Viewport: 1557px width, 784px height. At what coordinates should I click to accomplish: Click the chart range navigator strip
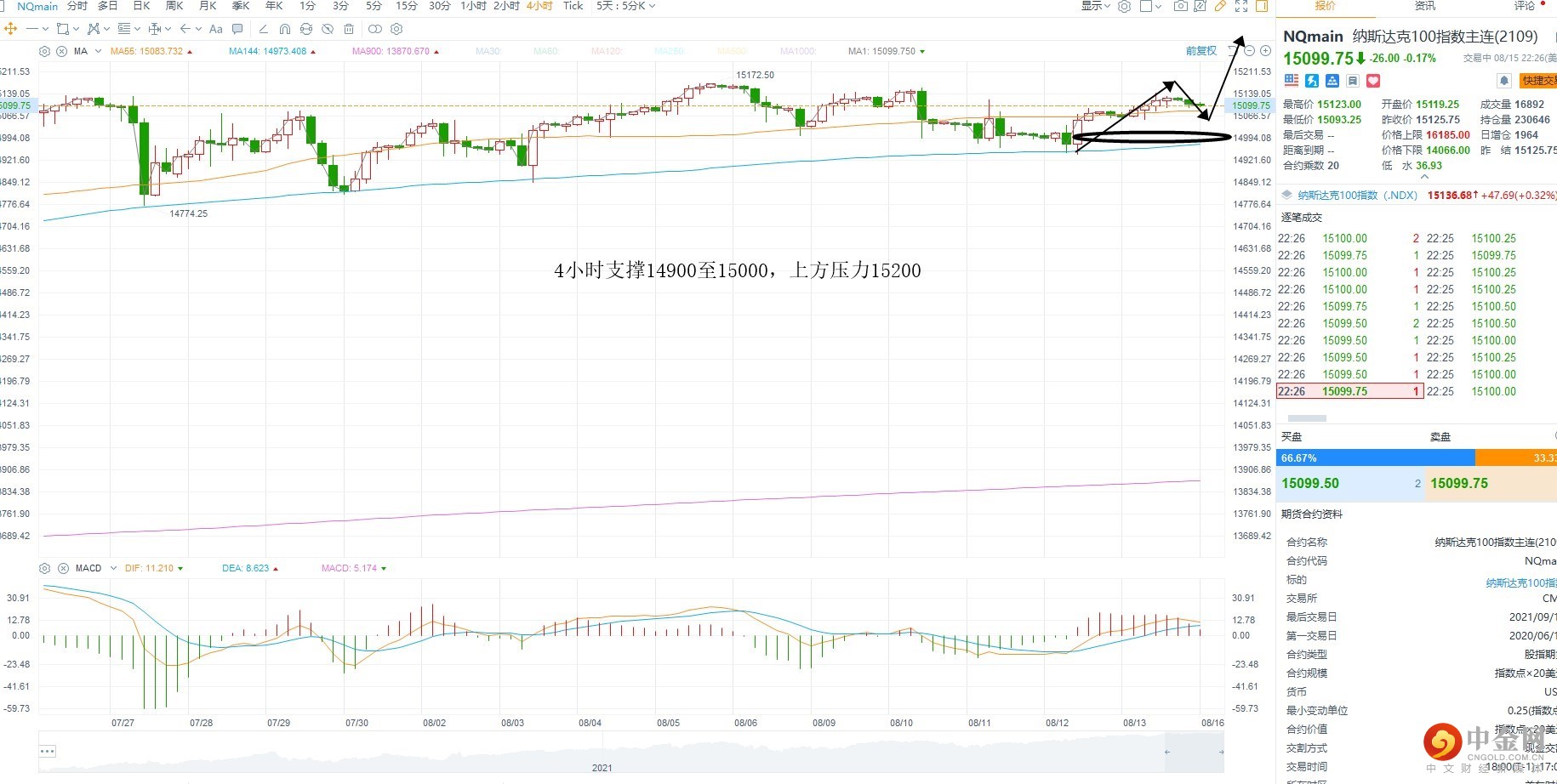[x=631, y=753]
